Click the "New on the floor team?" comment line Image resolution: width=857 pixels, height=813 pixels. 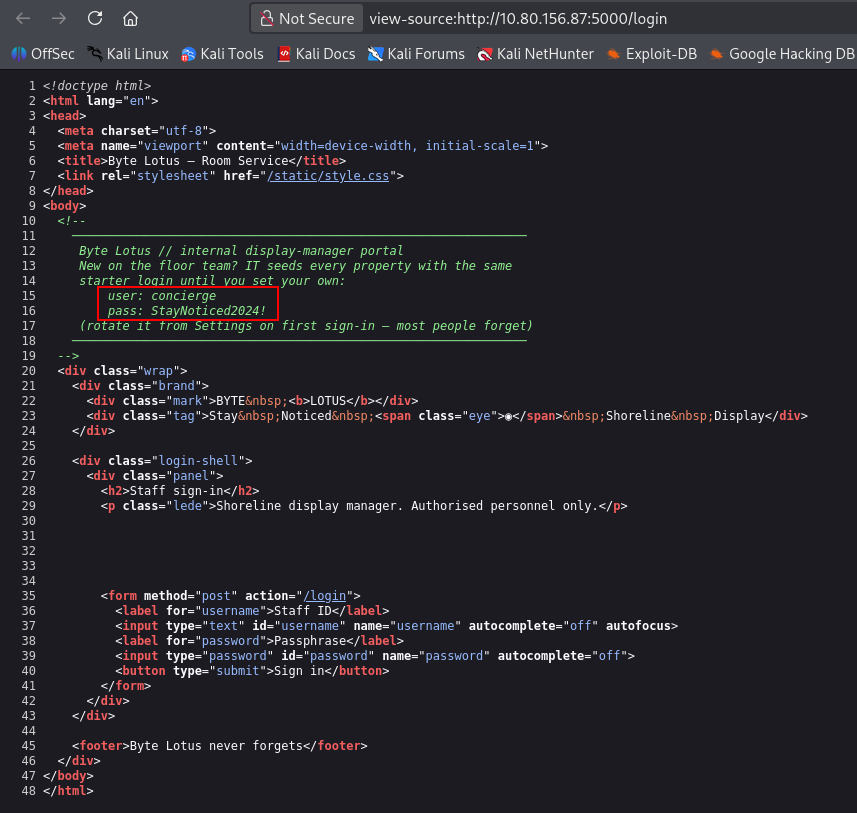click(295, 266)
